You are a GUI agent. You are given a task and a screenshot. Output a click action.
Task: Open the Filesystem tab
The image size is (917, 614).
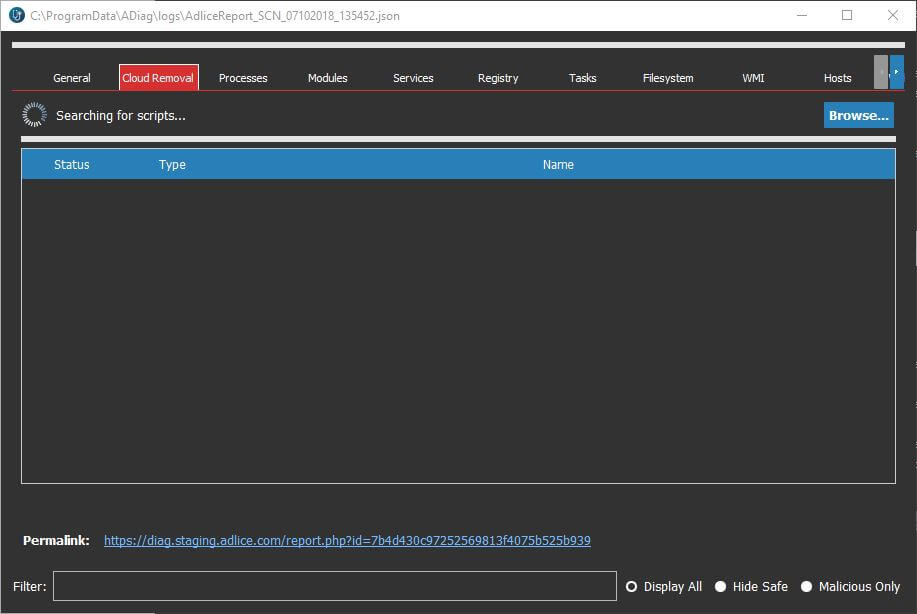[668, 78]
